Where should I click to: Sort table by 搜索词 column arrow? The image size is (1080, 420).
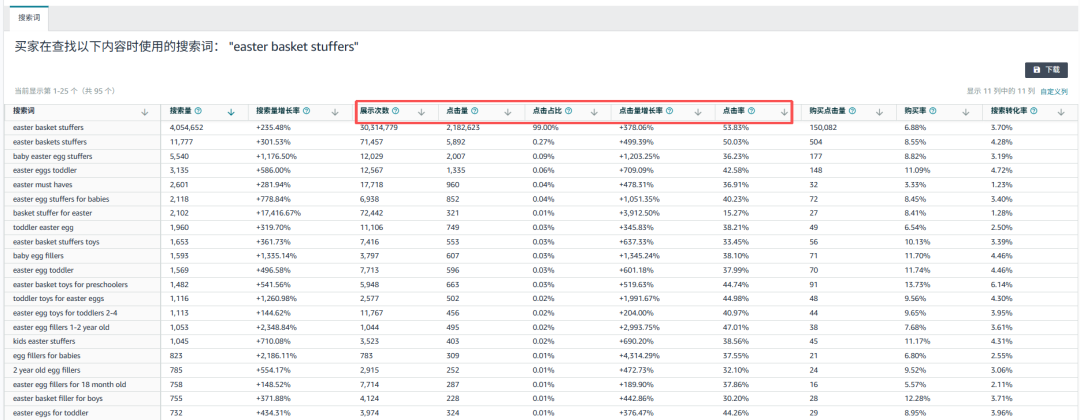tap(145, 112)
